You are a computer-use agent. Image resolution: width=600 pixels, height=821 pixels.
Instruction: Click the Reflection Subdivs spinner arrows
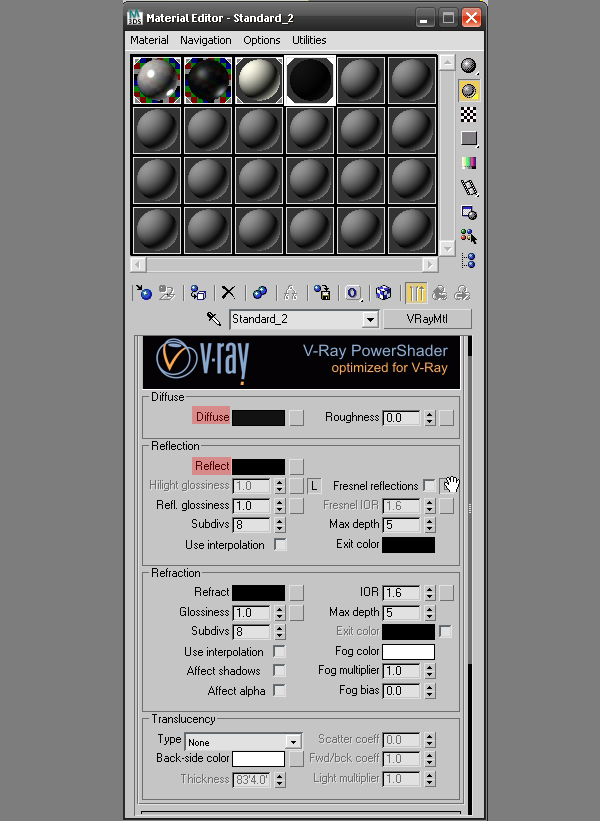(x=280, y=525)
